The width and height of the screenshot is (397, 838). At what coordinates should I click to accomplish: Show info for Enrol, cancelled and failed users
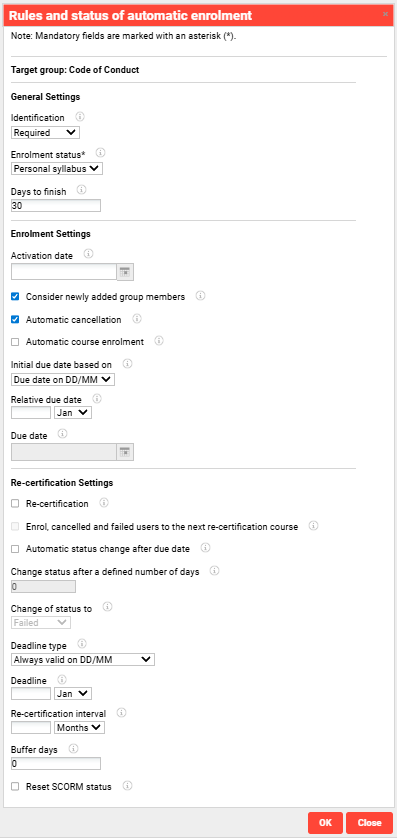pyautogui.click(x=314, y=526)
